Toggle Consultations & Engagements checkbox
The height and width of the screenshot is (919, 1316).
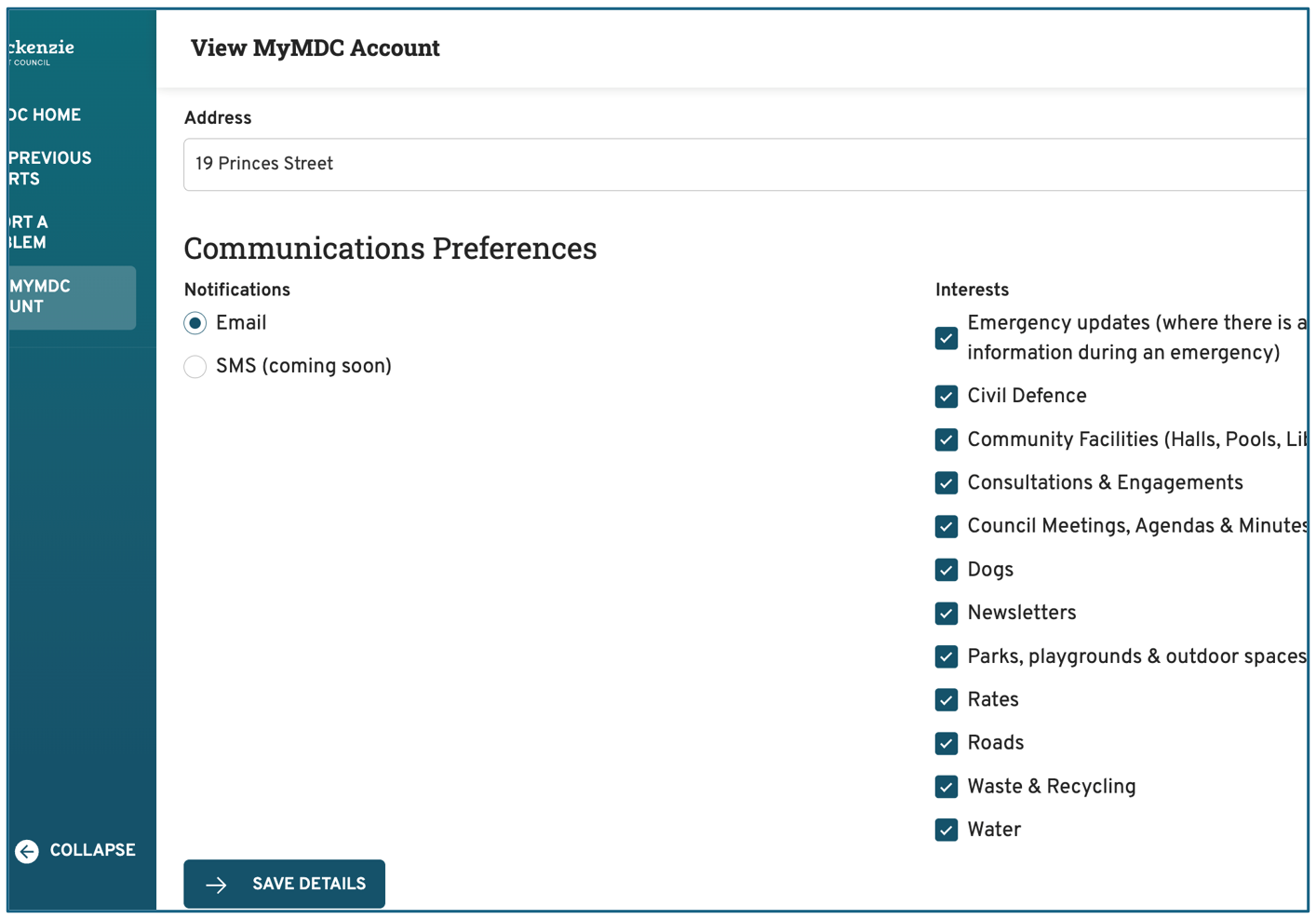[947, 483]
